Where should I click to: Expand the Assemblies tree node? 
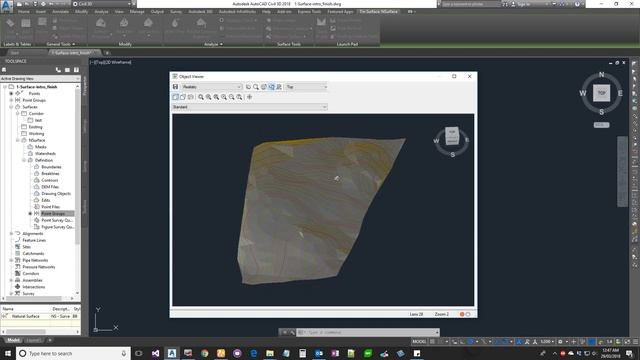pyautogui.click(x=11, y=280)
